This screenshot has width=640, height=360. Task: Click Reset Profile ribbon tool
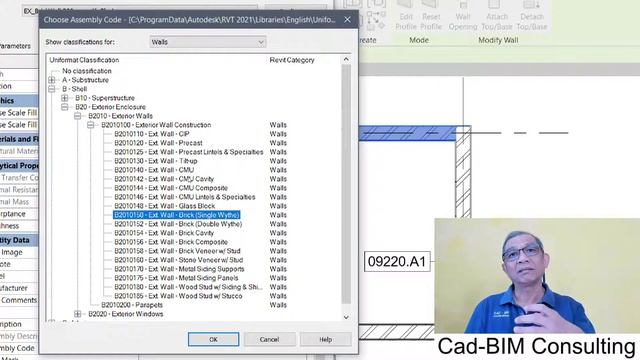pyautogui.click(x=431, y=16)
